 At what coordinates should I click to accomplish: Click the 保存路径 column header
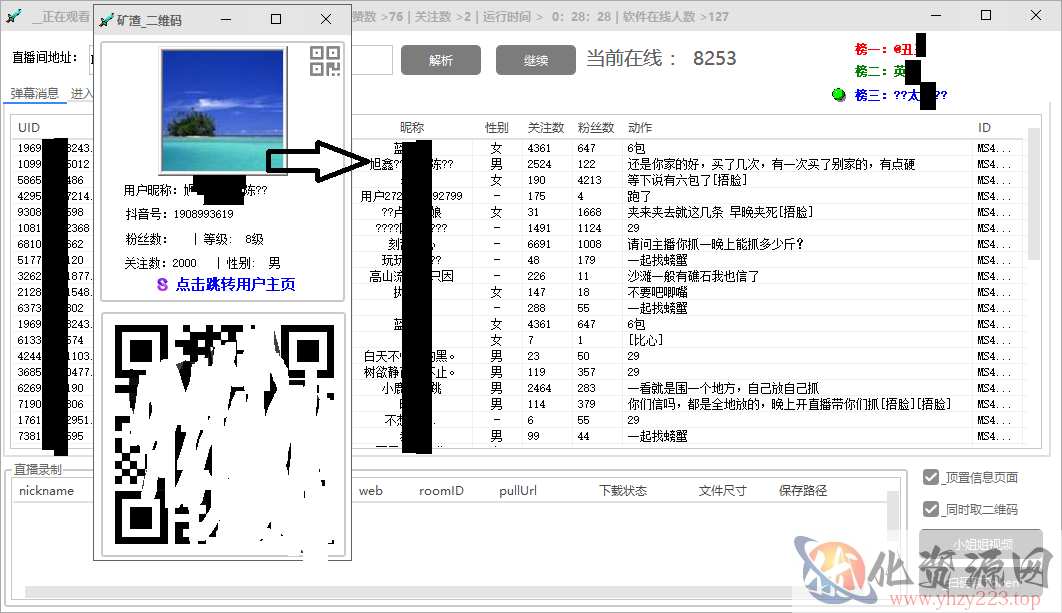coord(803,490)
